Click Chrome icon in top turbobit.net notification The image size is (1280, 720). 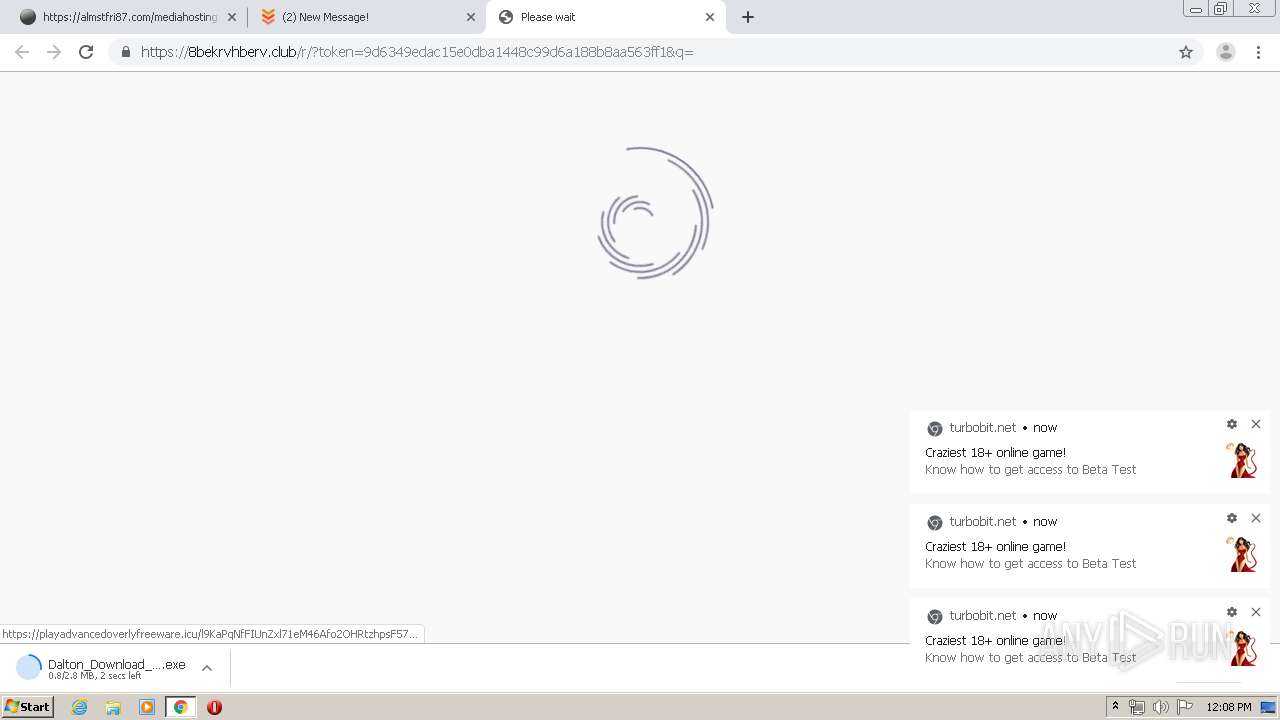click(935, 428)
